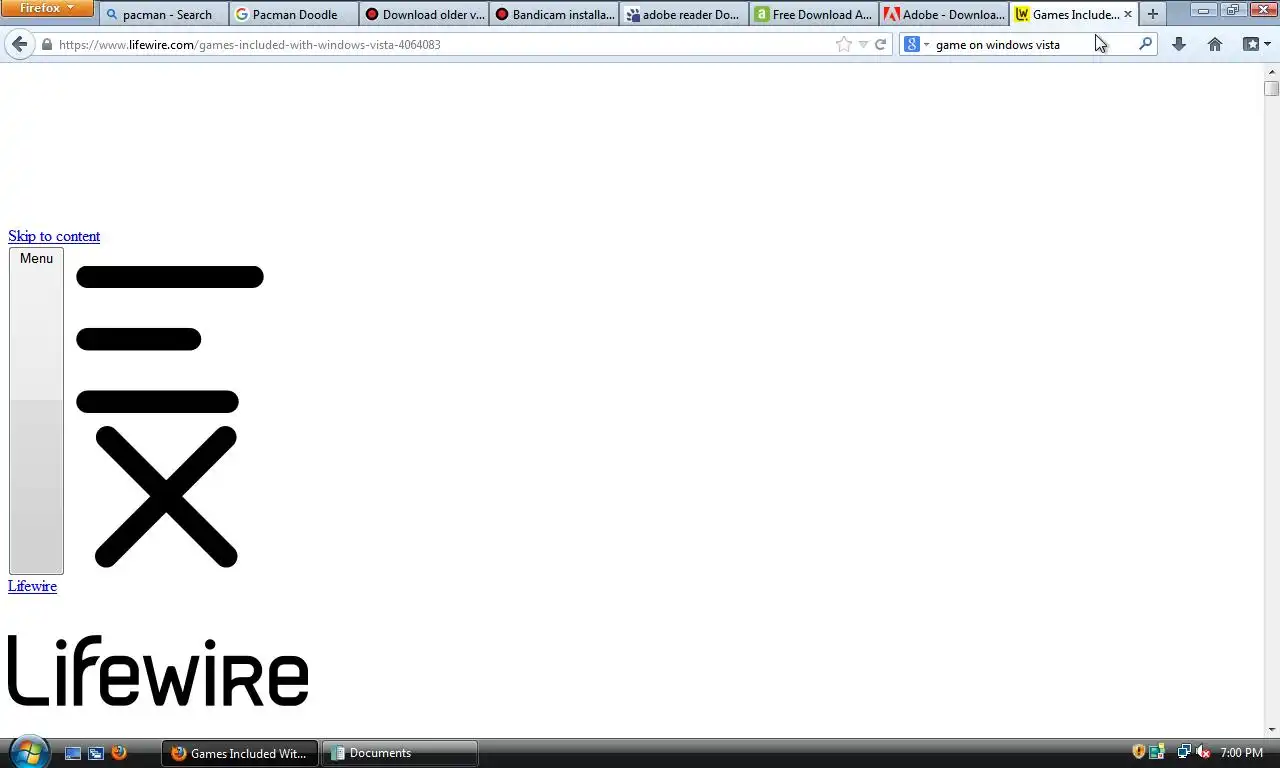Click the magnifier search icon
The image size is (1280, 768).
click(1146, 44)
